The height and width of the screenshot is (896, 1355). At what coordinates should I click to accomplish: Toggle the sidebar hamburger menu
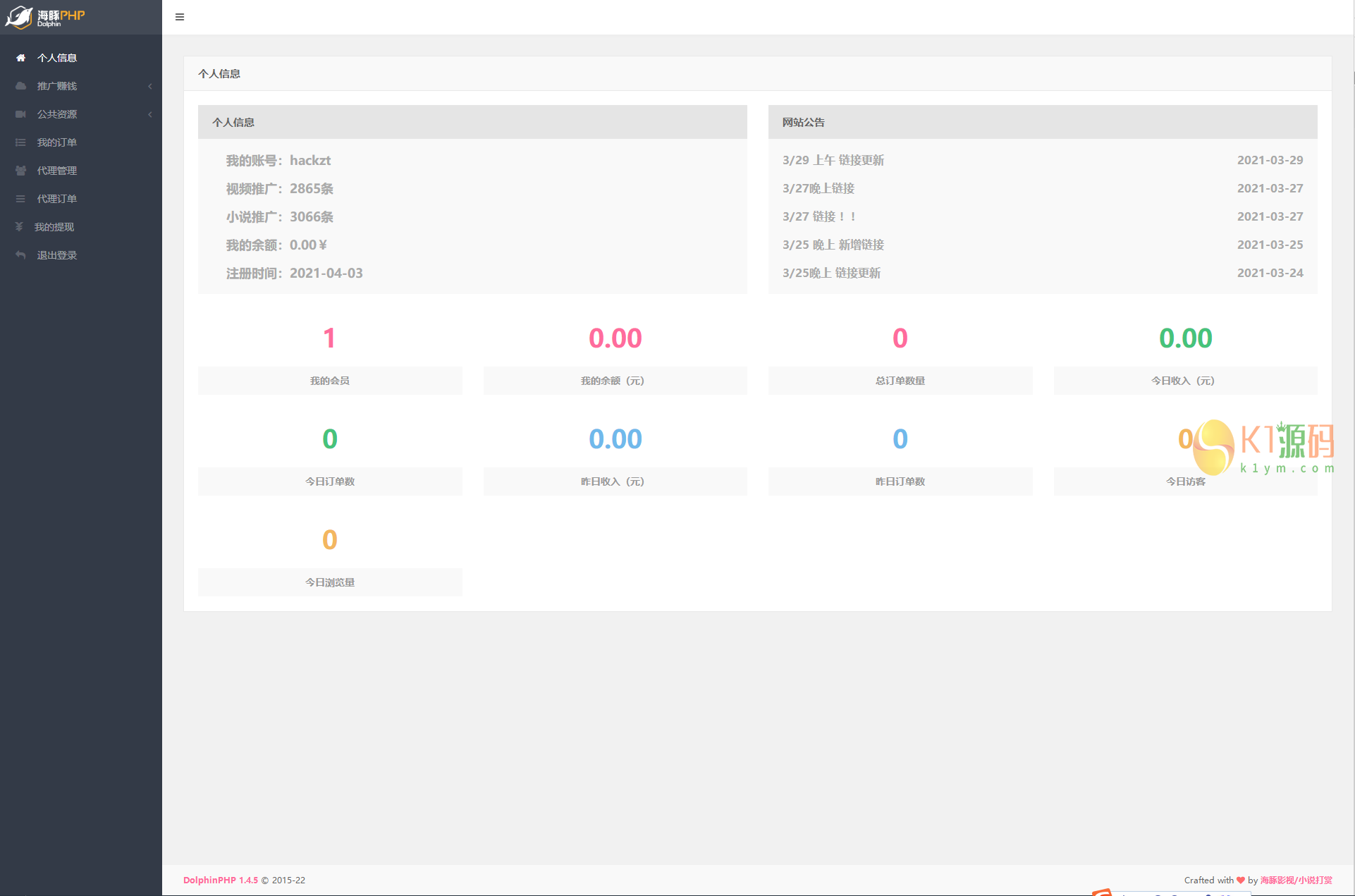[180, 17]
